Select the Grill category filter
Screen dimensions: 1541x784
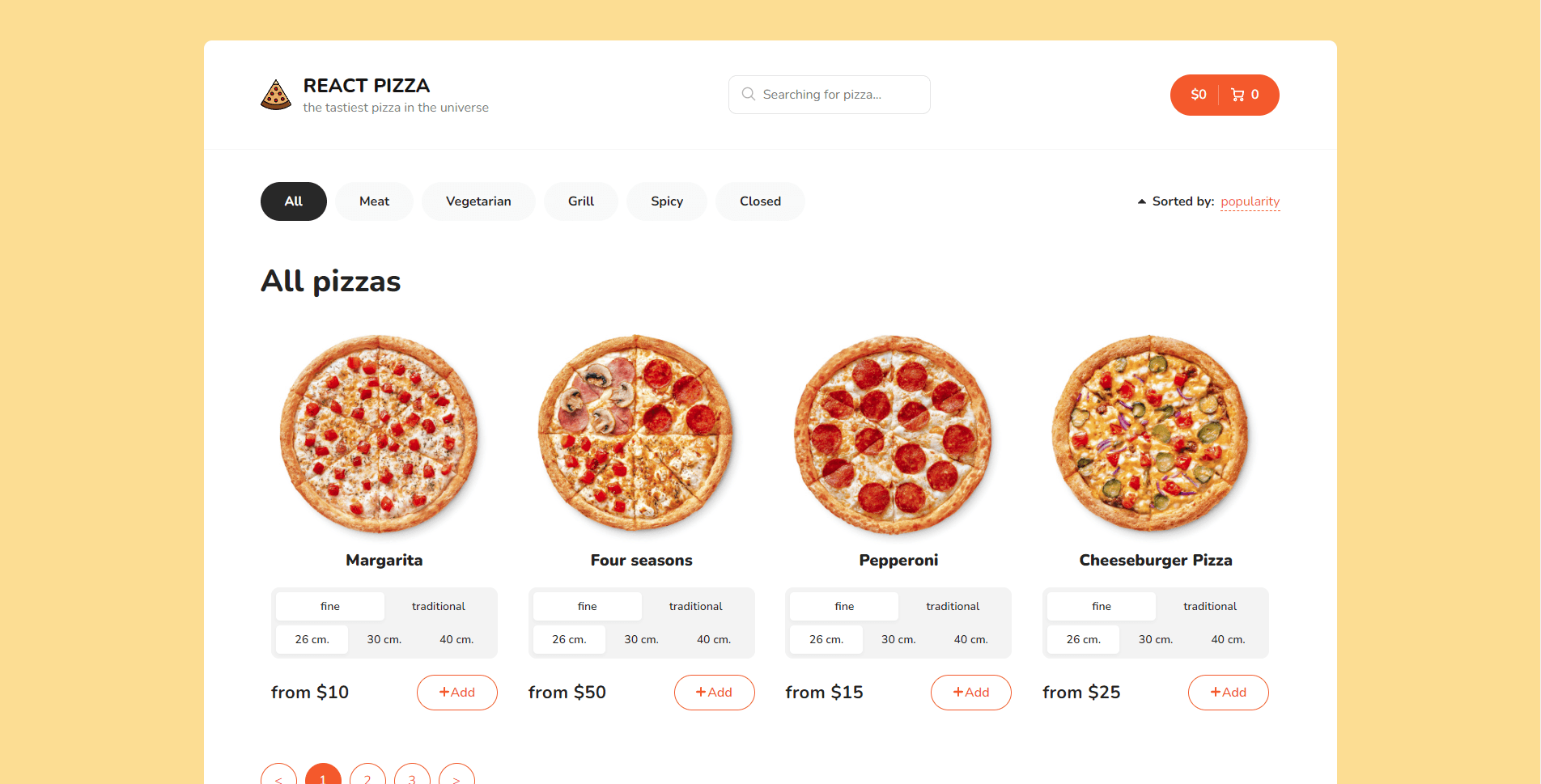pyautogui.click(x=581, y=201)
